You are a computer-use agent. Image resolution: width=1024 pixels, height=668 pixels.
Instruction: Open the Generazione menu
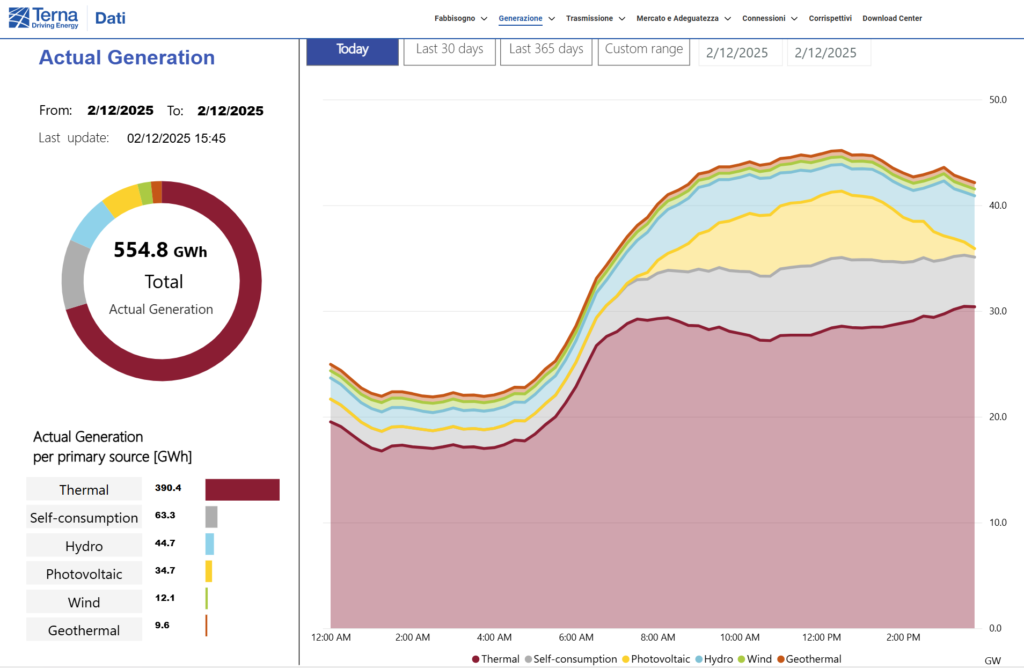click(x=520, y=18)
